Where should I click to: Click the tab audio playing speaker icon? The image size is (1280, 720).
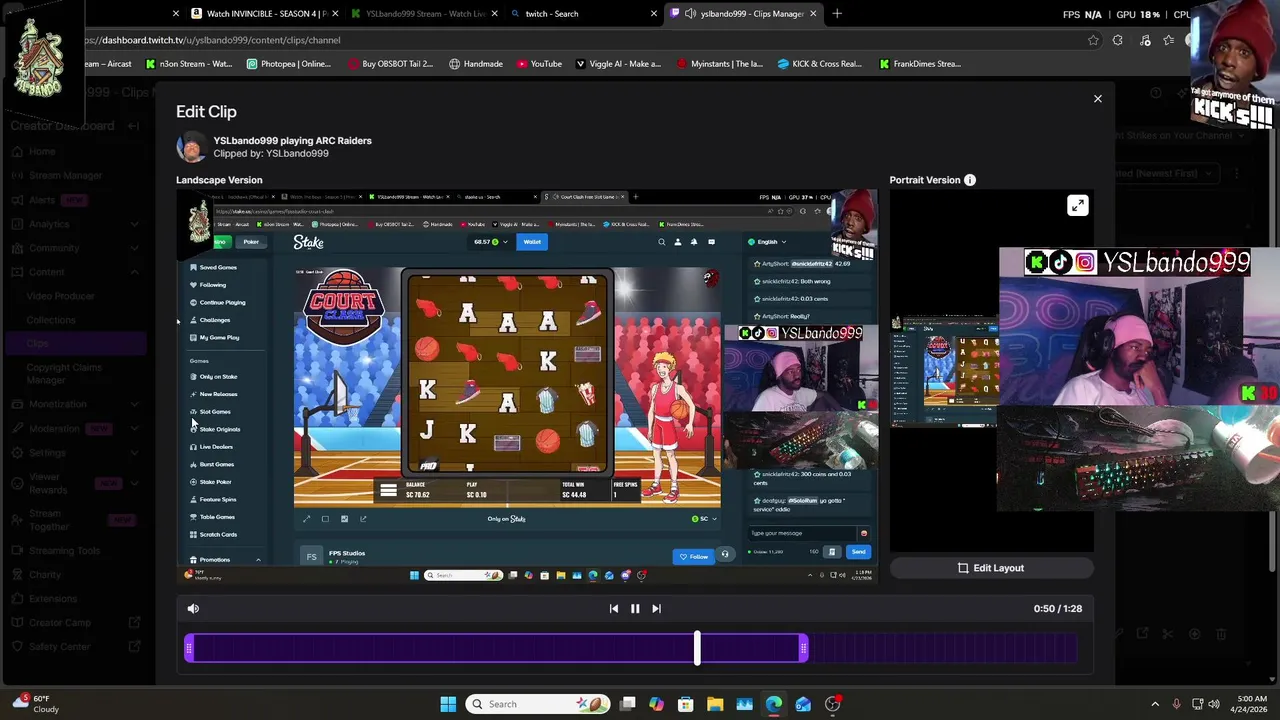pyautogui.click(x=690, y=14)
